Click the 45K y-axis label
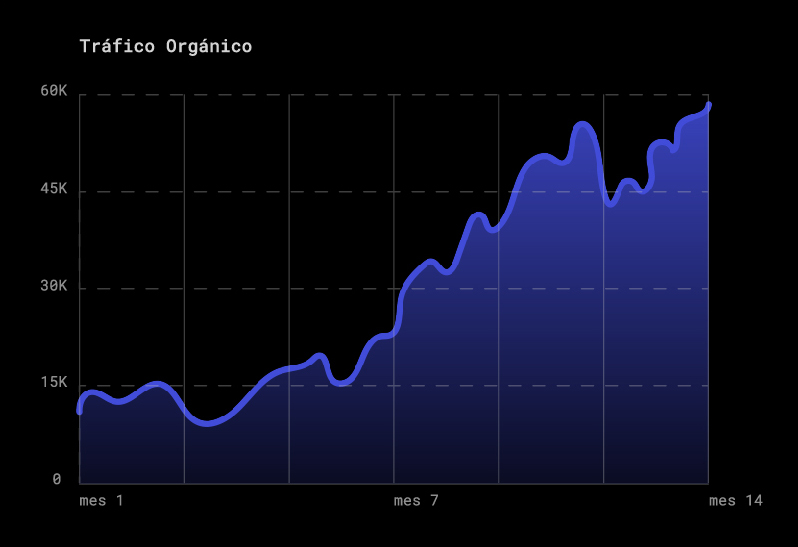Image resolution: width=798 pixels, height=547 pixels. coord(53,189)
